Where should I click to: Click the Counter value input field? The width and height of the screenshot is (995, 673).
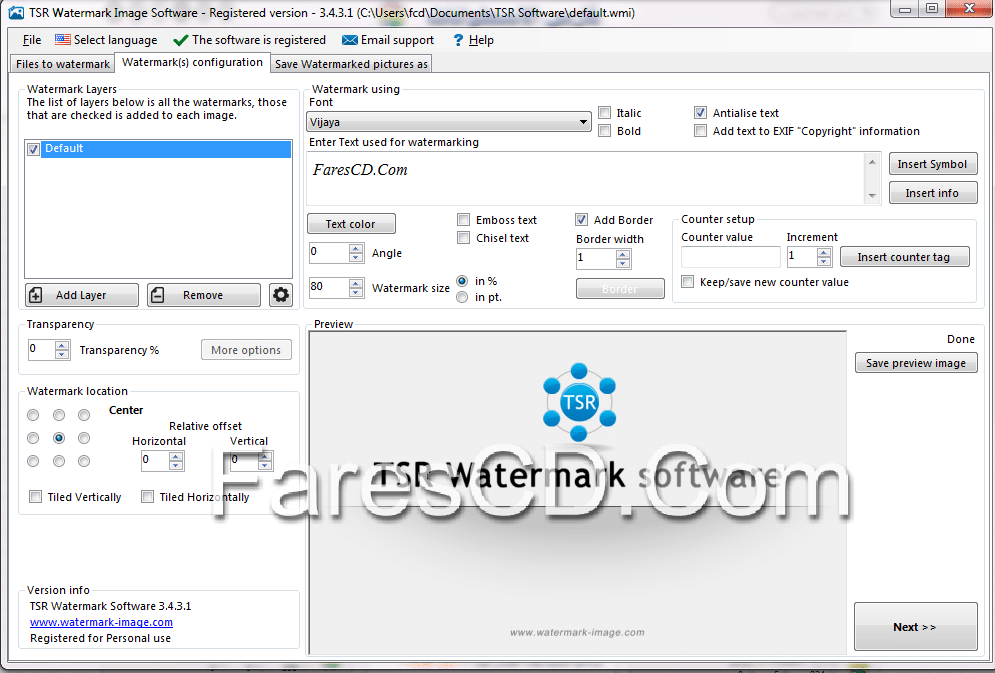[x=730, y=257]
